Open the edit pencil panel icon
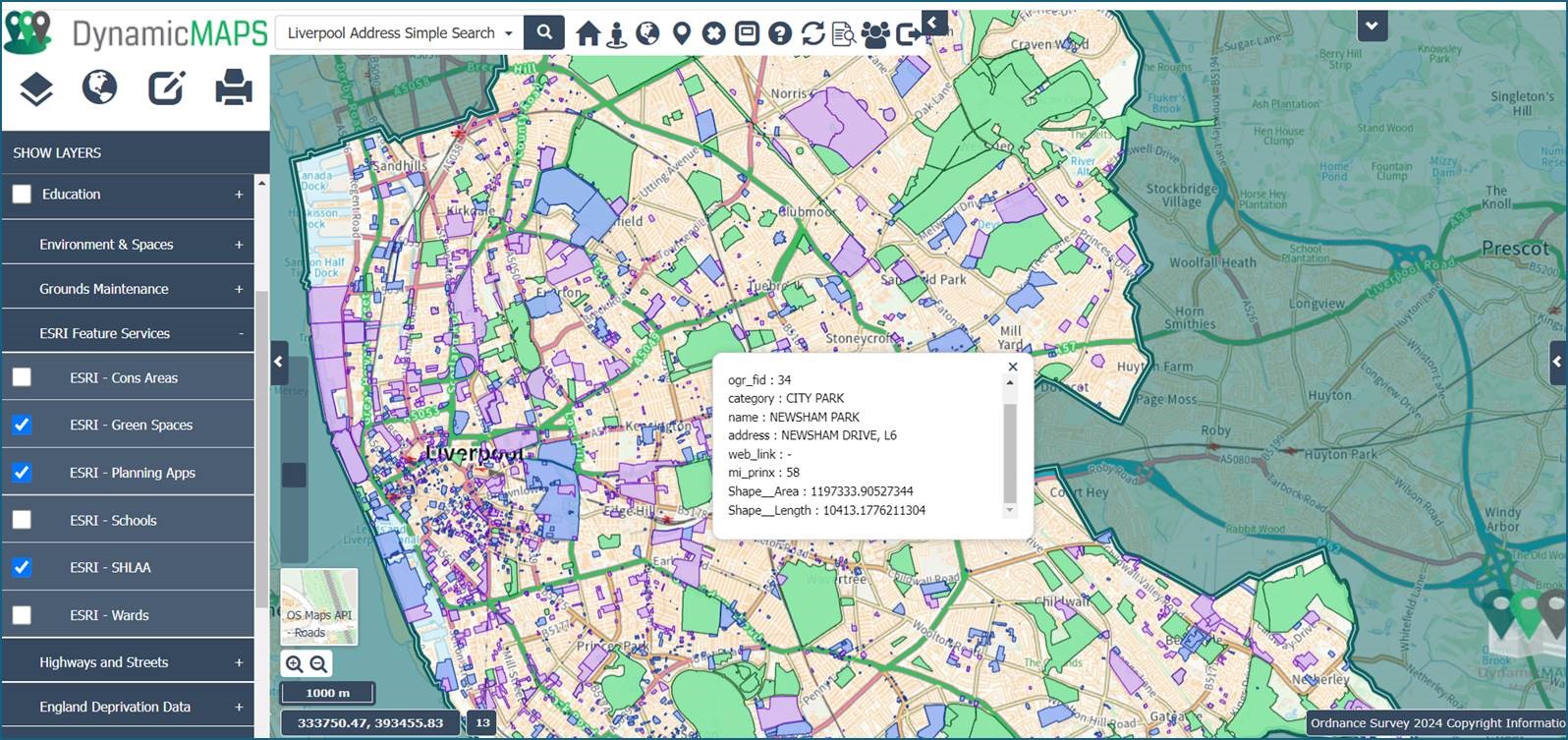The width and height of the screenshot is (1568, 740). coord(166,87)
